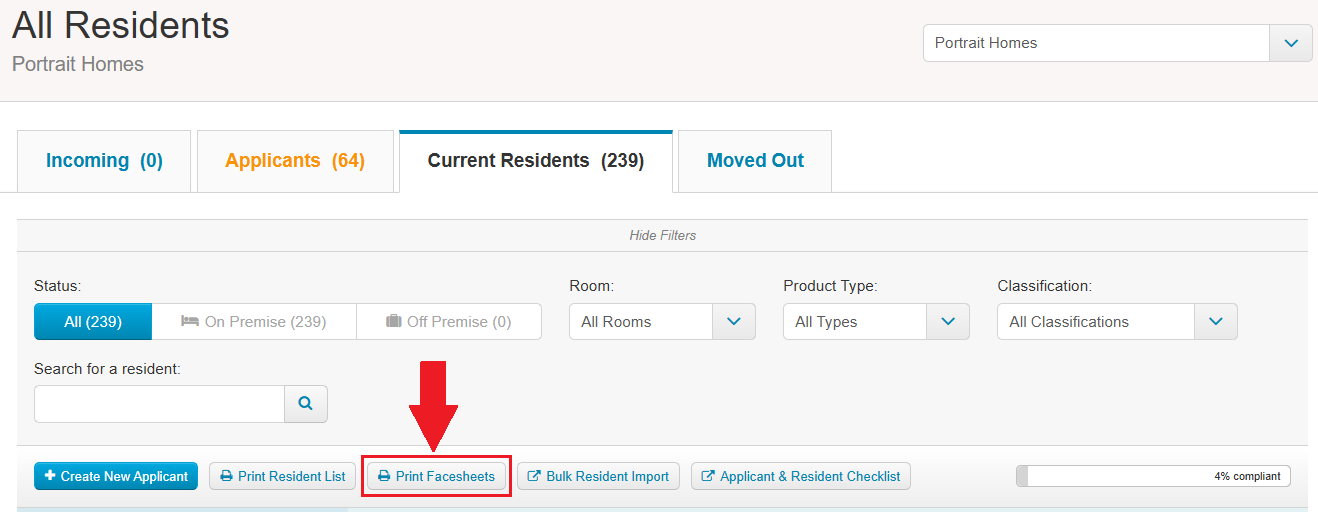The width and height of the screenshot is (1318, 512).
Task: Expand the All Rooms dropdown
Action: 662,322
